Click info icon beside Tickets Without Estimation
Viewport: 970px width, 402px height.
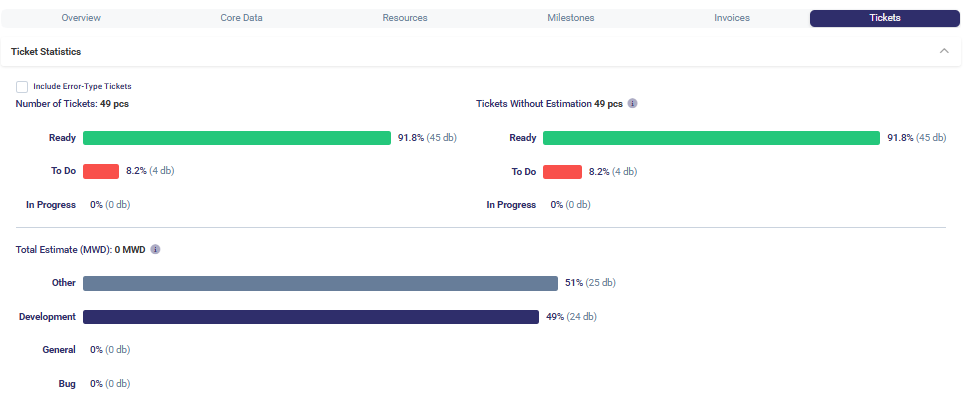[633, 103]
